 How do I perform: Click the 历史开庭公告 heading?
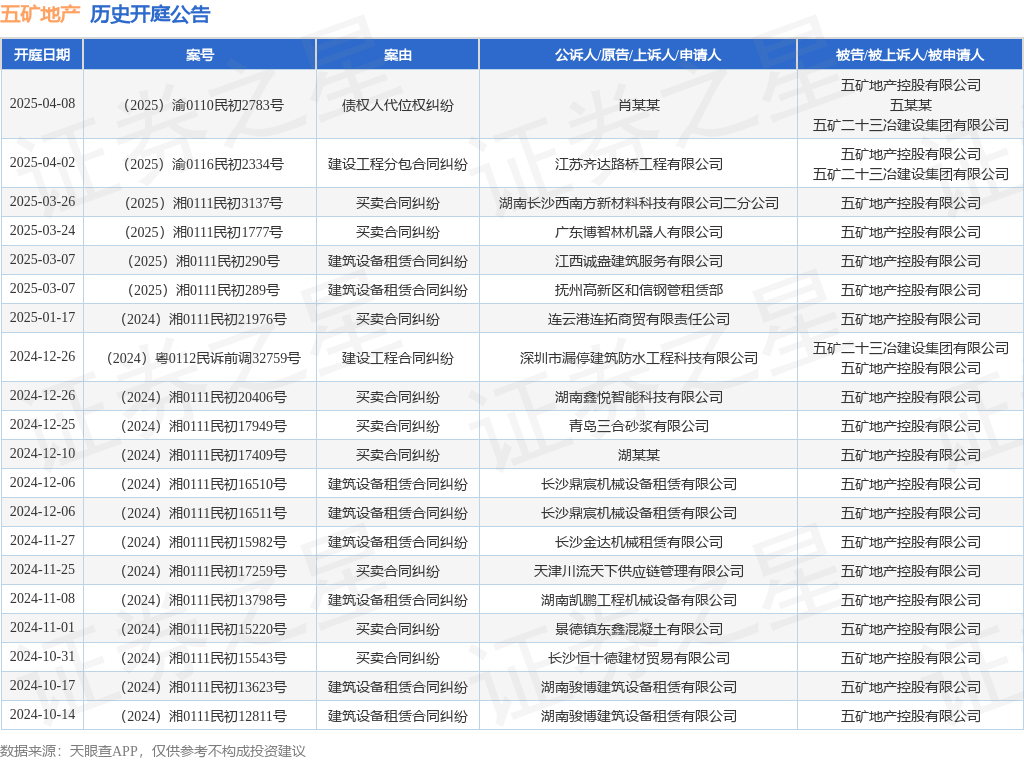click(x=150, y=14)
